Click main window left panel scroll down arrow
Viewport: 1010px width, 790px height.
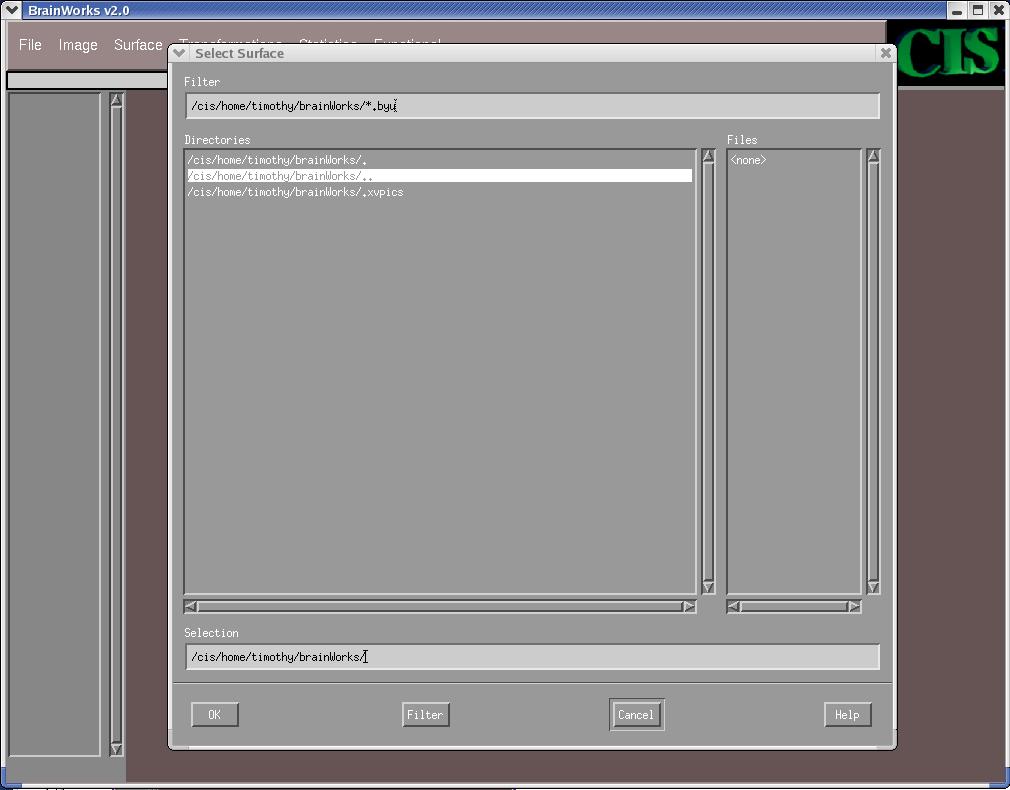(116, 749)
